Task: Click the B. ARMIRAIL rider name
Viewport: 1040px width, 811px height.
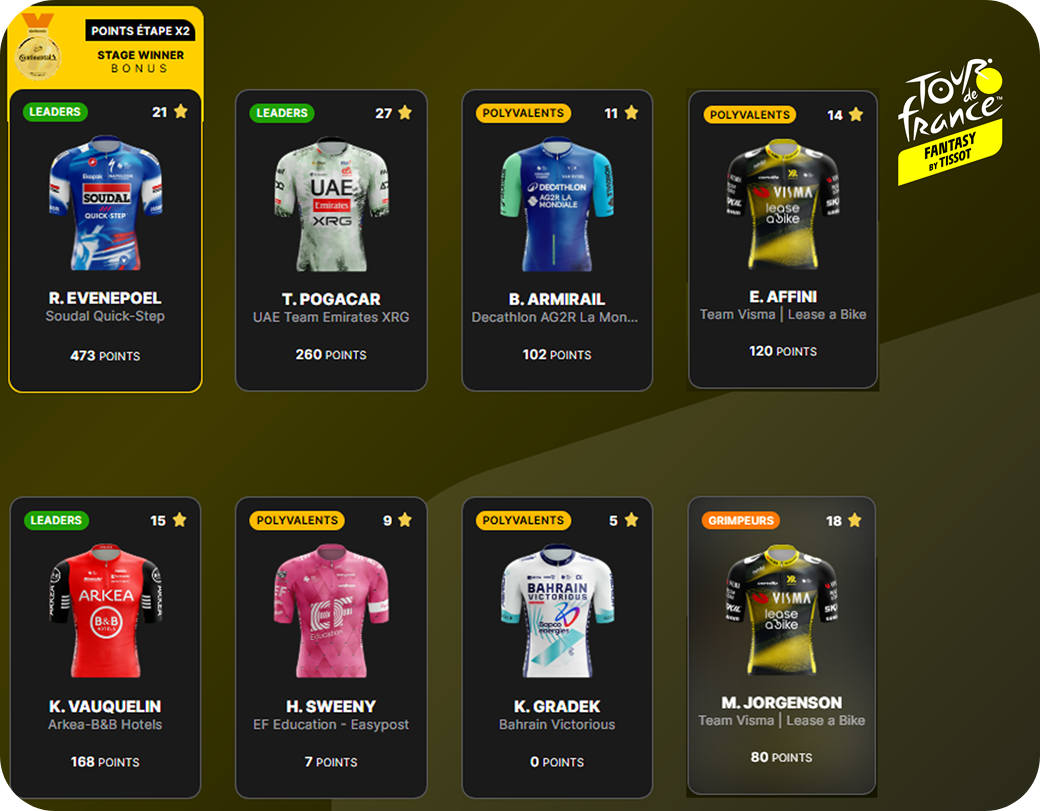Action: [x=556, y=299]
